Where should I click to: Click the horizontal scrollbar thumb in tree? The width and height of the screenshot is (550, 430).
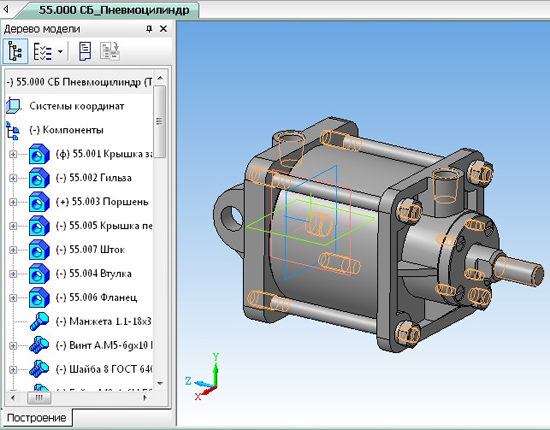[39, 398]
